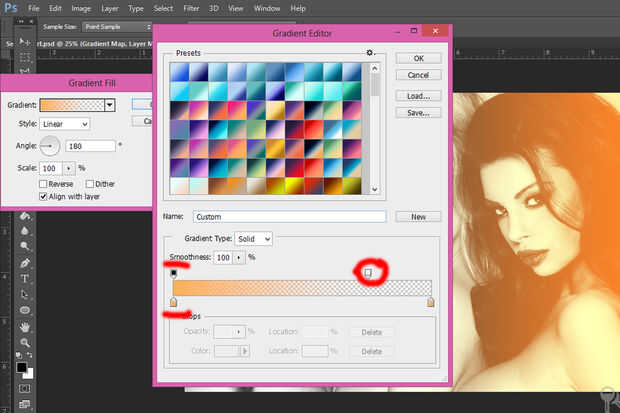The image size is (620, 413).
Task: Click presets scrollbar down arrow
Action: tap(374, 189)
